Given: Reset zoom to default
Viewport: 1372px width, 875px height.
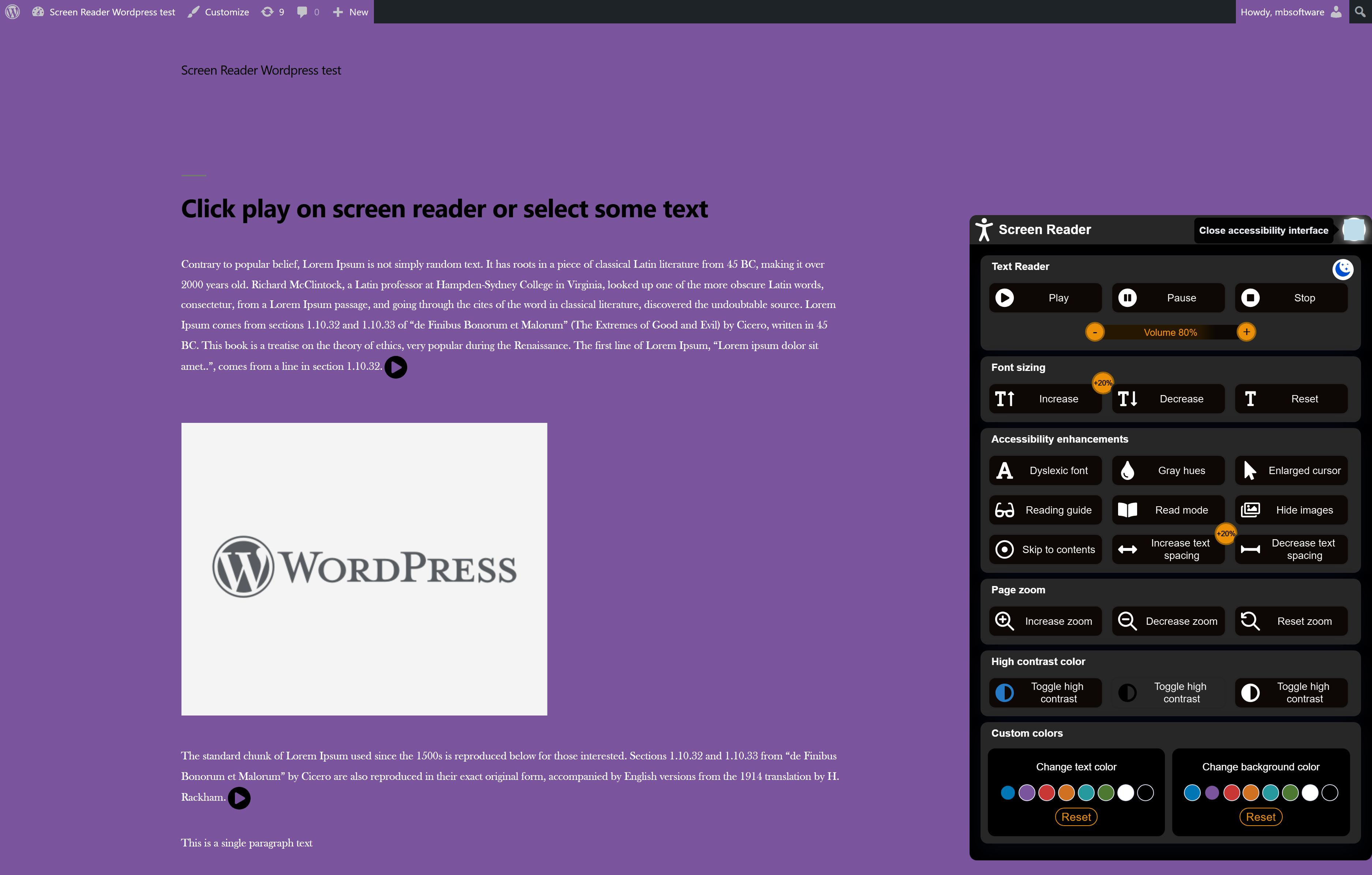Looking at the screenshot, I should click(x=1290, y=621).
